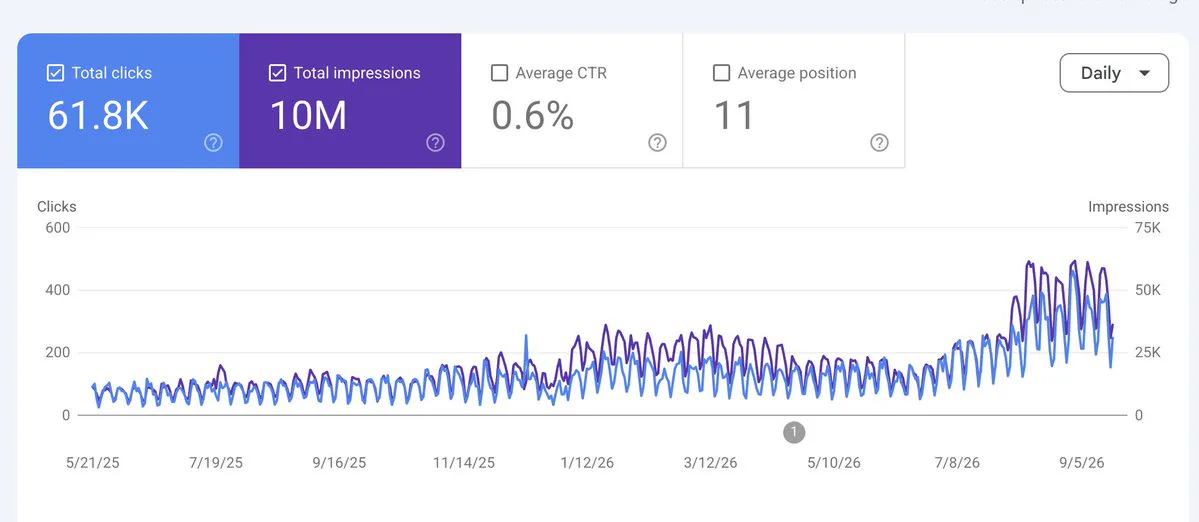
Task: Open the Daily granularity dropdown
Action: click(x=1114, y=73)
